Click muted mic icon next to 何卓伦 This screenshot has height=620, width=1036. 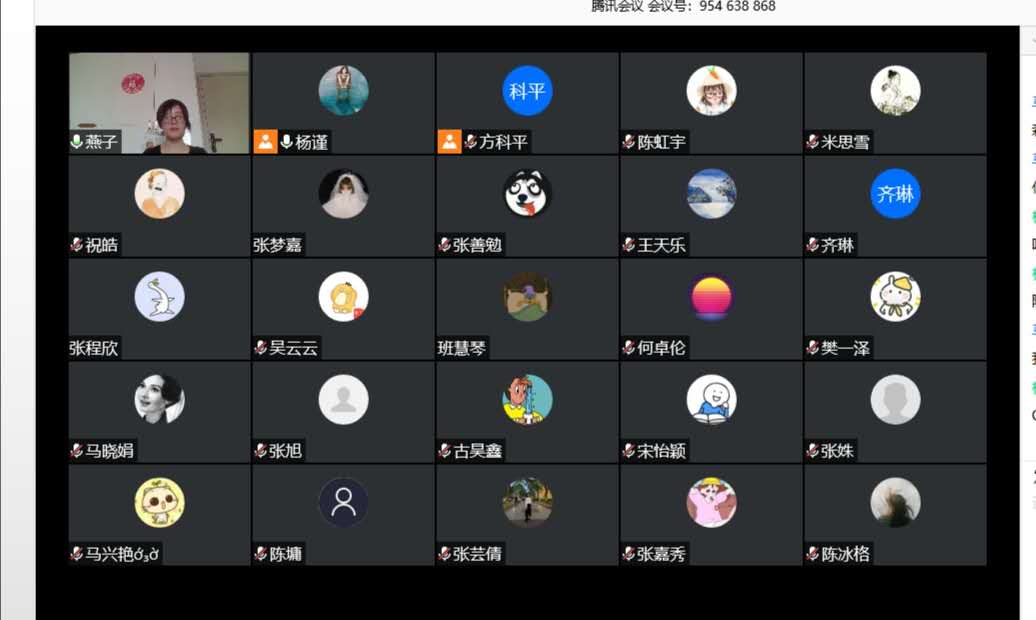pos(628,348)
